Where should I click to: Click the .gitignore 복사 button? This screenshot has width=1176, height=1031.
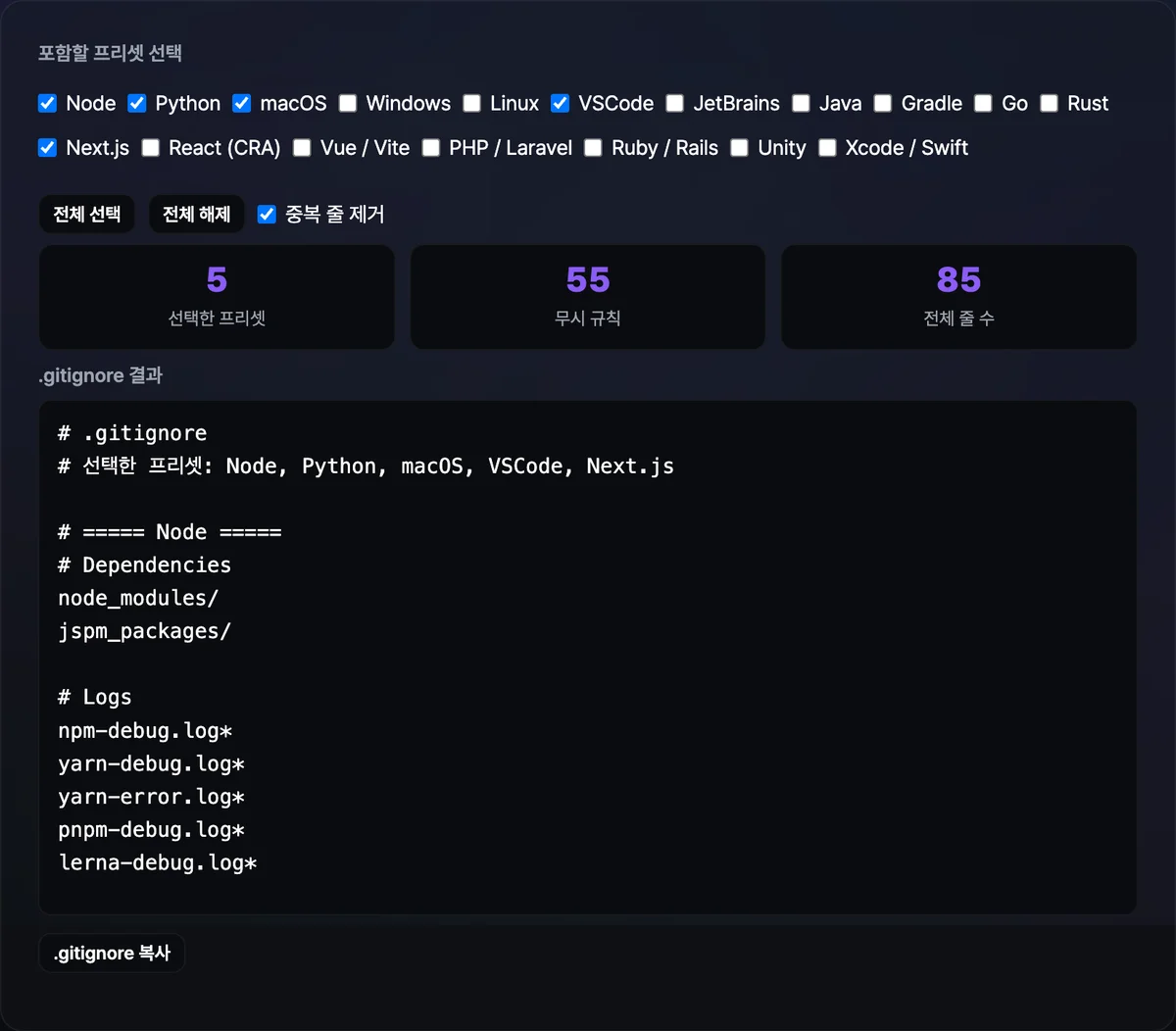(112, 953)
